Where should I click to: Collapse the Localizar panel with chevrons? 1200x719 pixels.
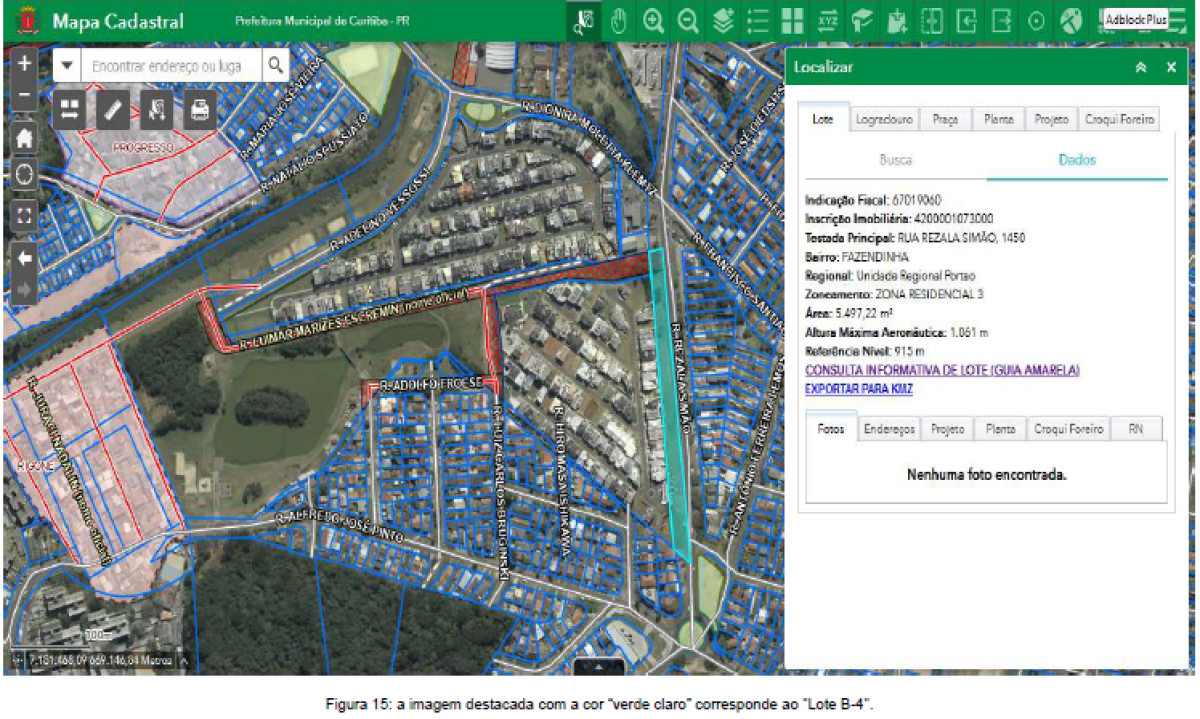[1141, 67]
